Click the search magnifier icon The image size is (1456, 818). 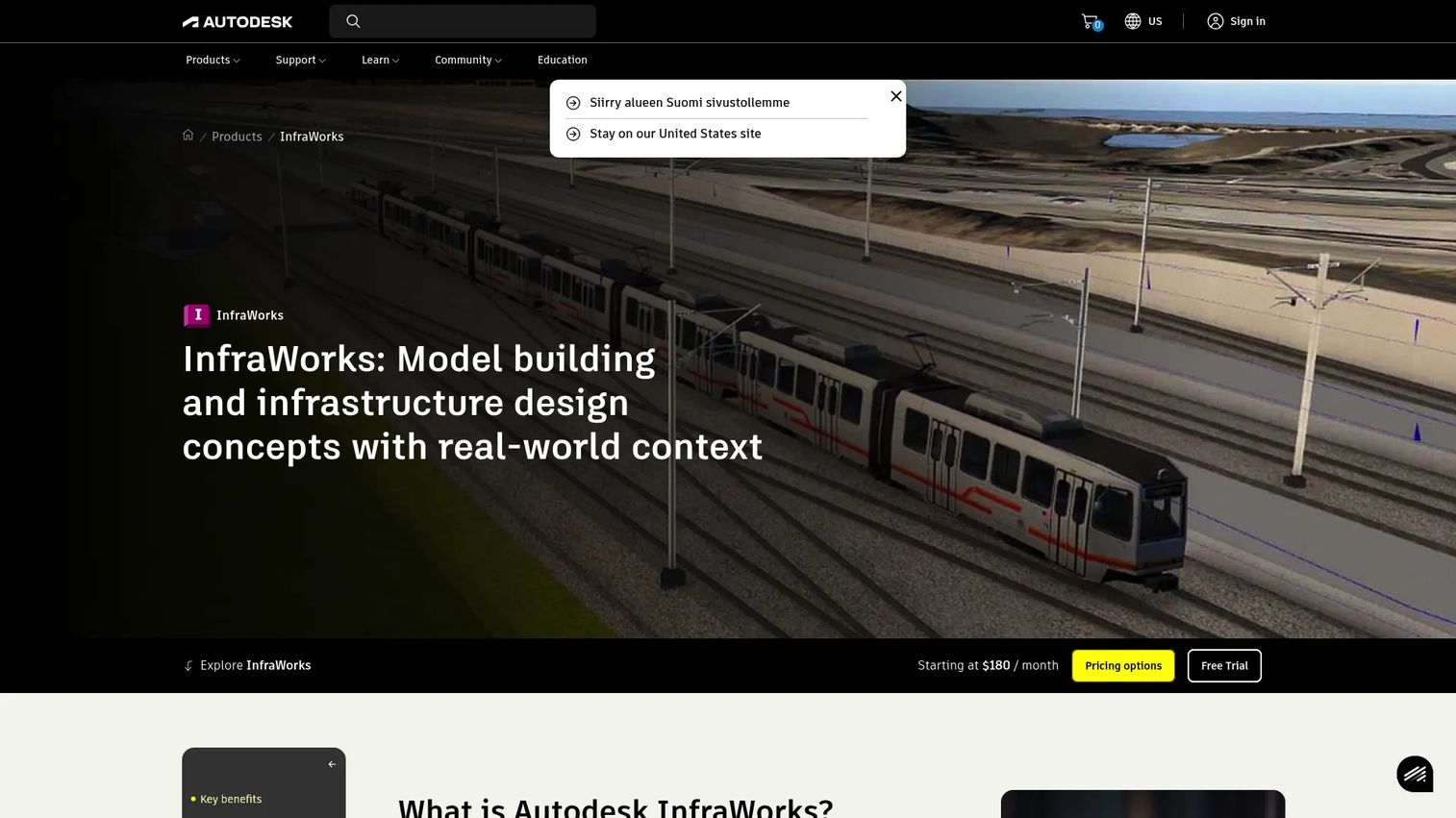(353, 21)
